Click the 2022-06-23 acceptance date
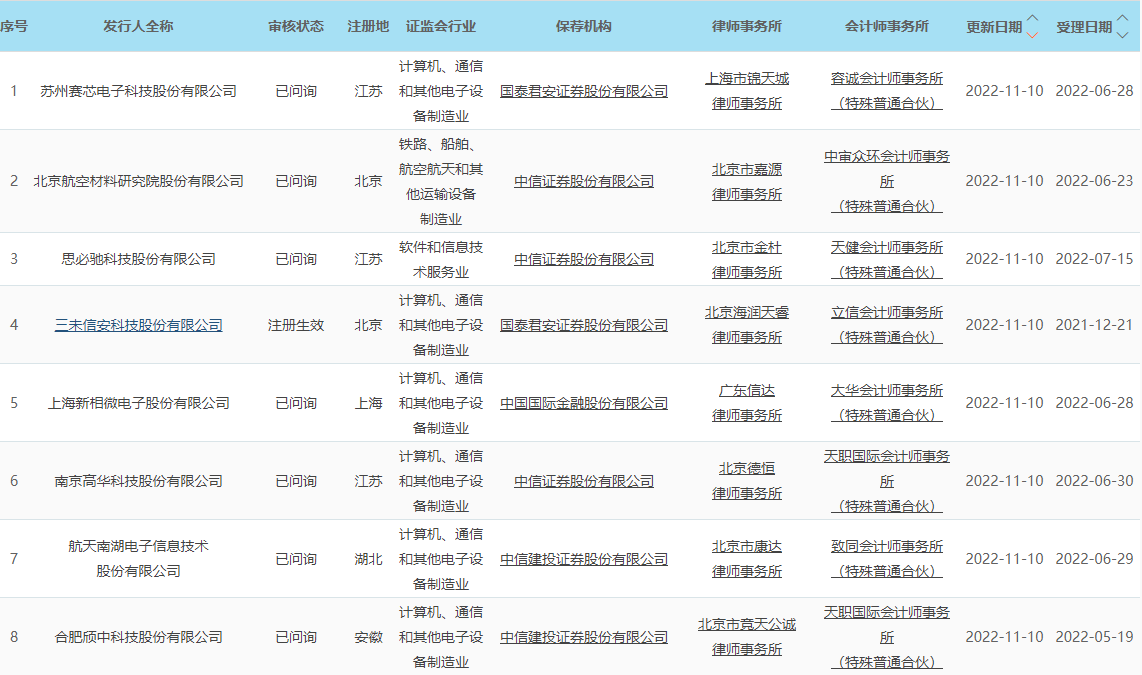This screenshot has width=1142, height=675. coord(1094,181)
